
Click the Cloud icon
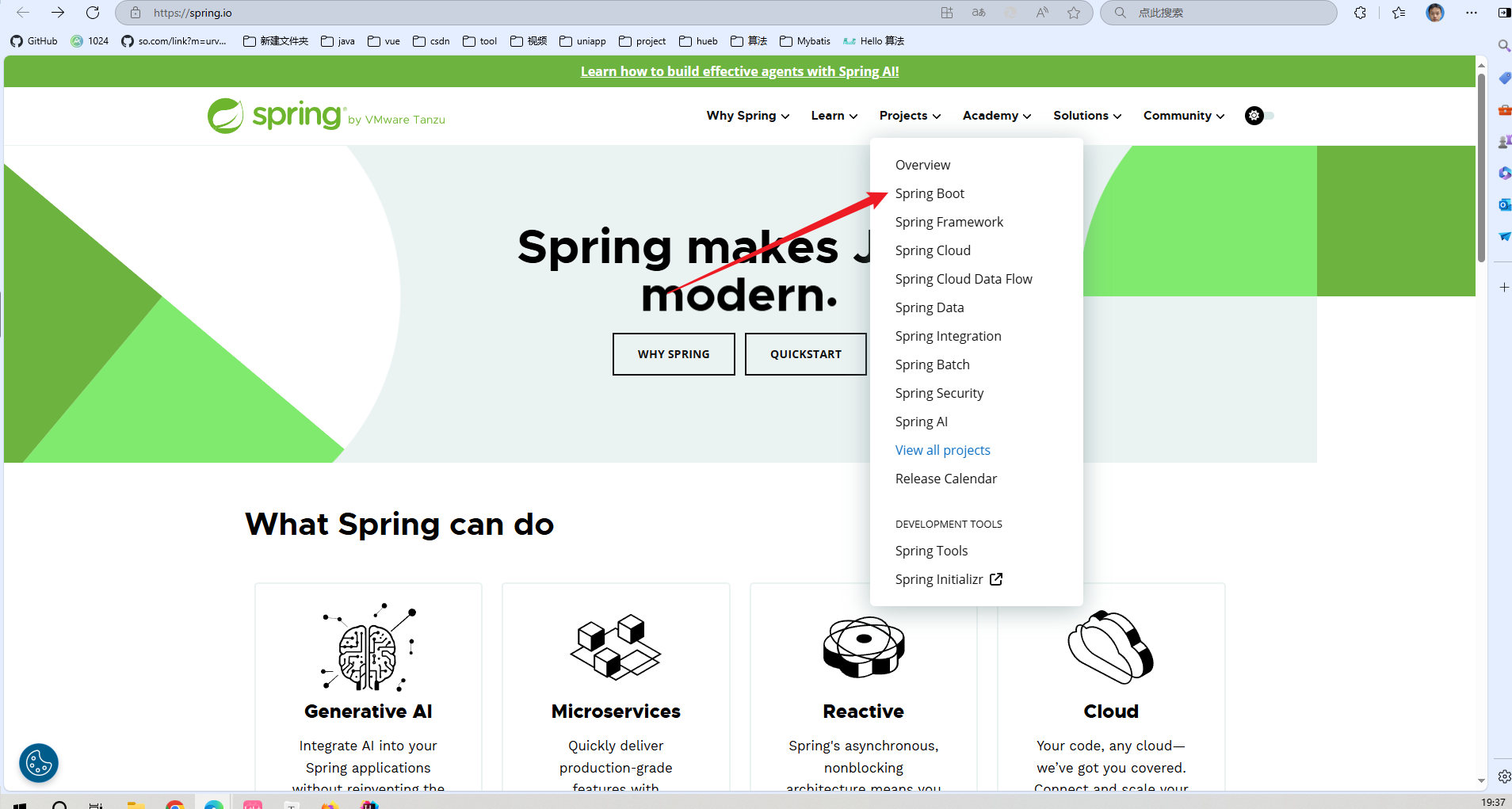(1111, 647)
